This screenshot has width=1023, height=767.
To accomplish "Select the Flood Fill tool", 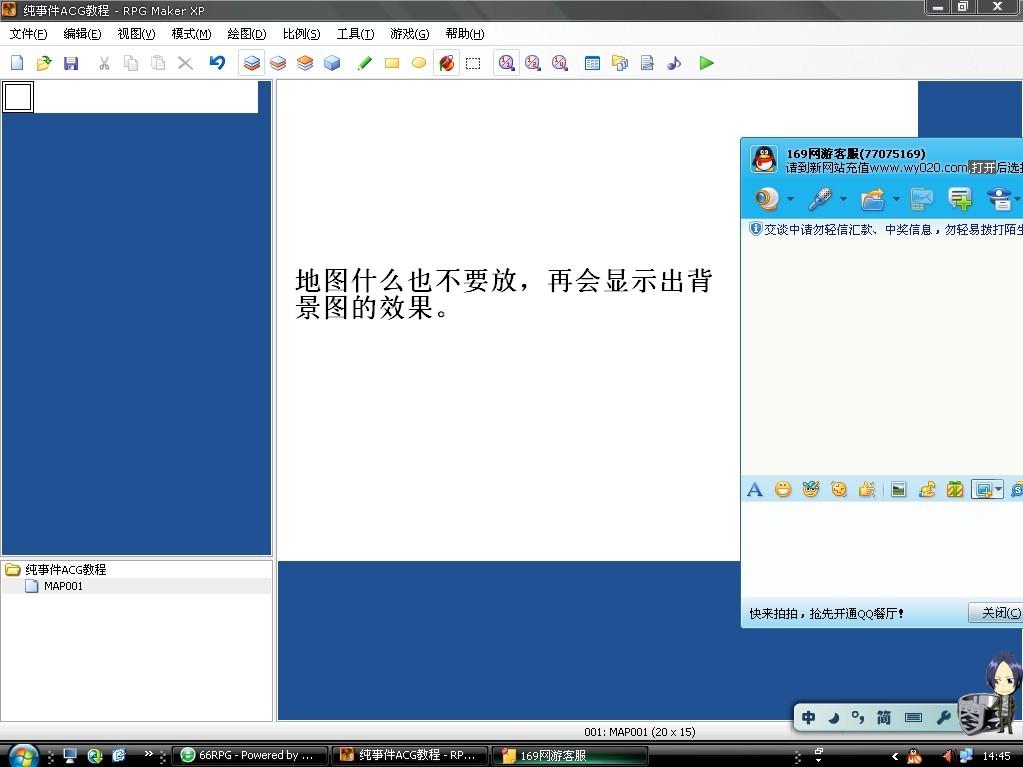I will coord(446,63).
